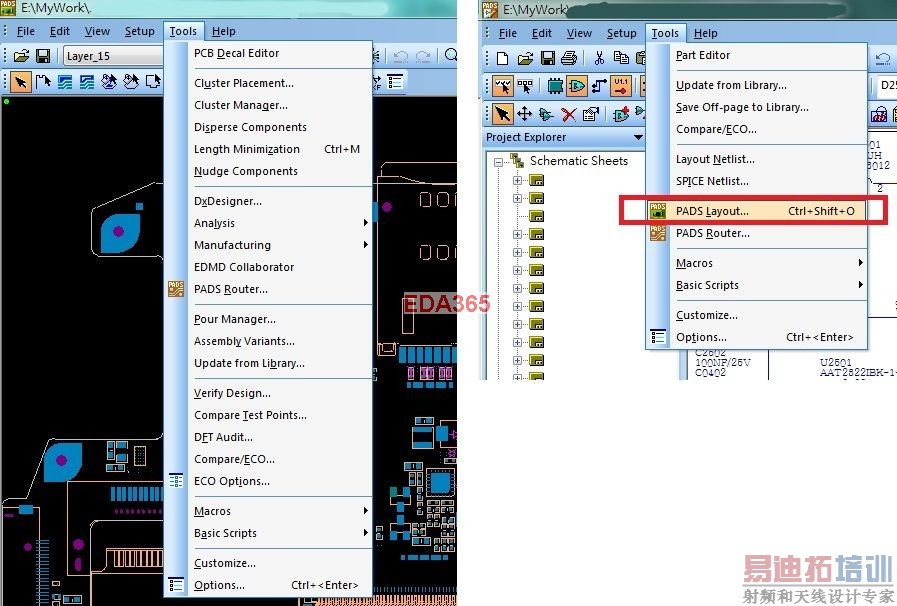The height and width of the screenshot is (606, 897).
Task: Toggle the Select Gates filter icon
Action: [x=577, y=86]
